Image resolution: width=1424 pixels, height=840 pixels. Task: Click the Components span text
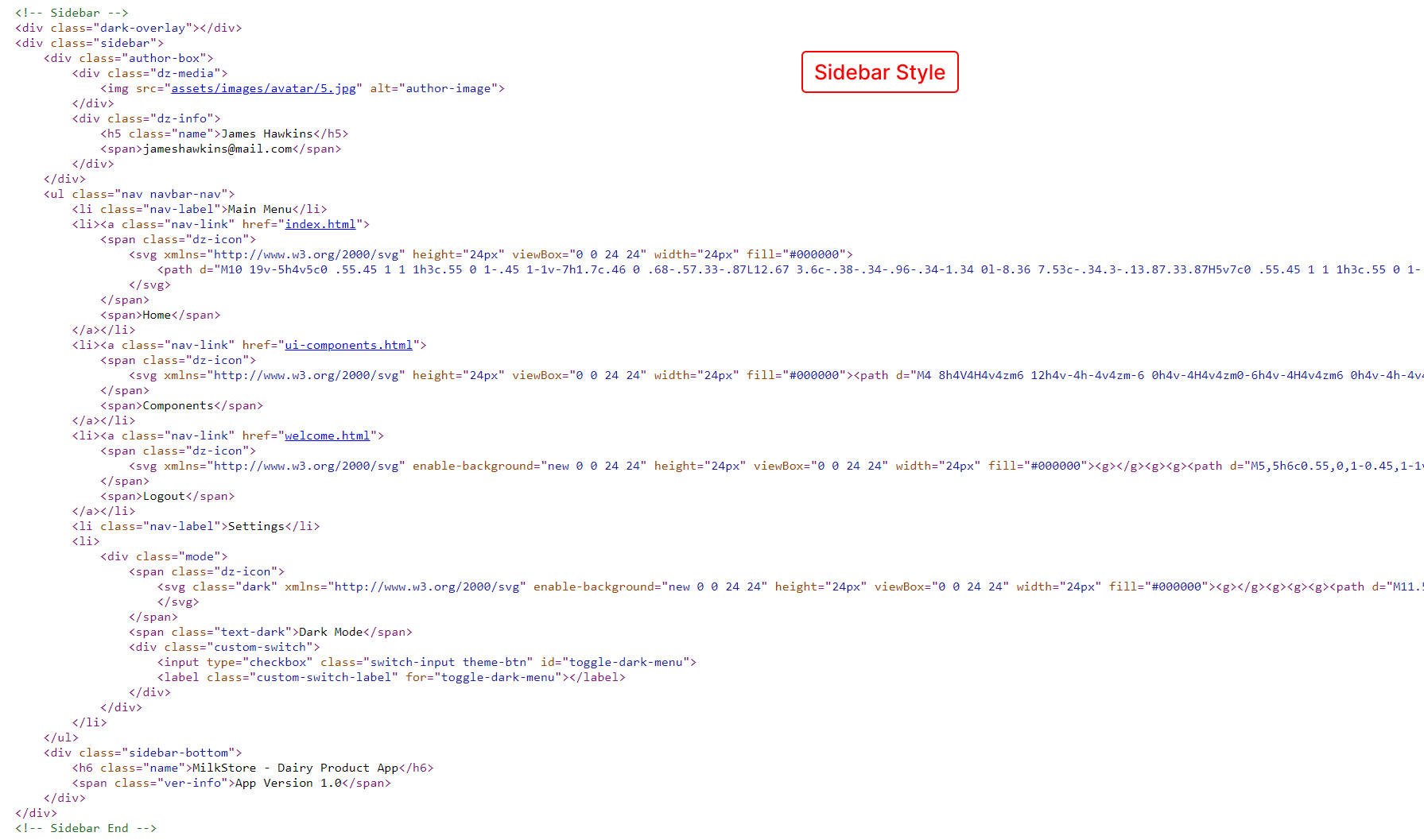coord(178,405)
